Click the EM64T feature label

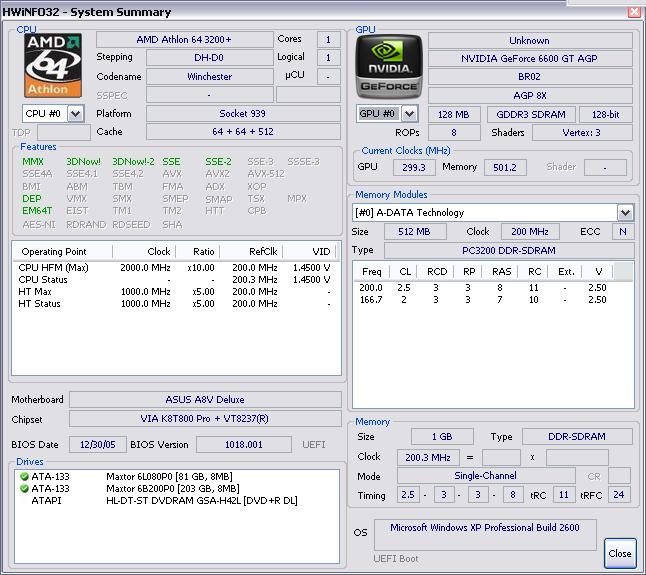(37, 211)
